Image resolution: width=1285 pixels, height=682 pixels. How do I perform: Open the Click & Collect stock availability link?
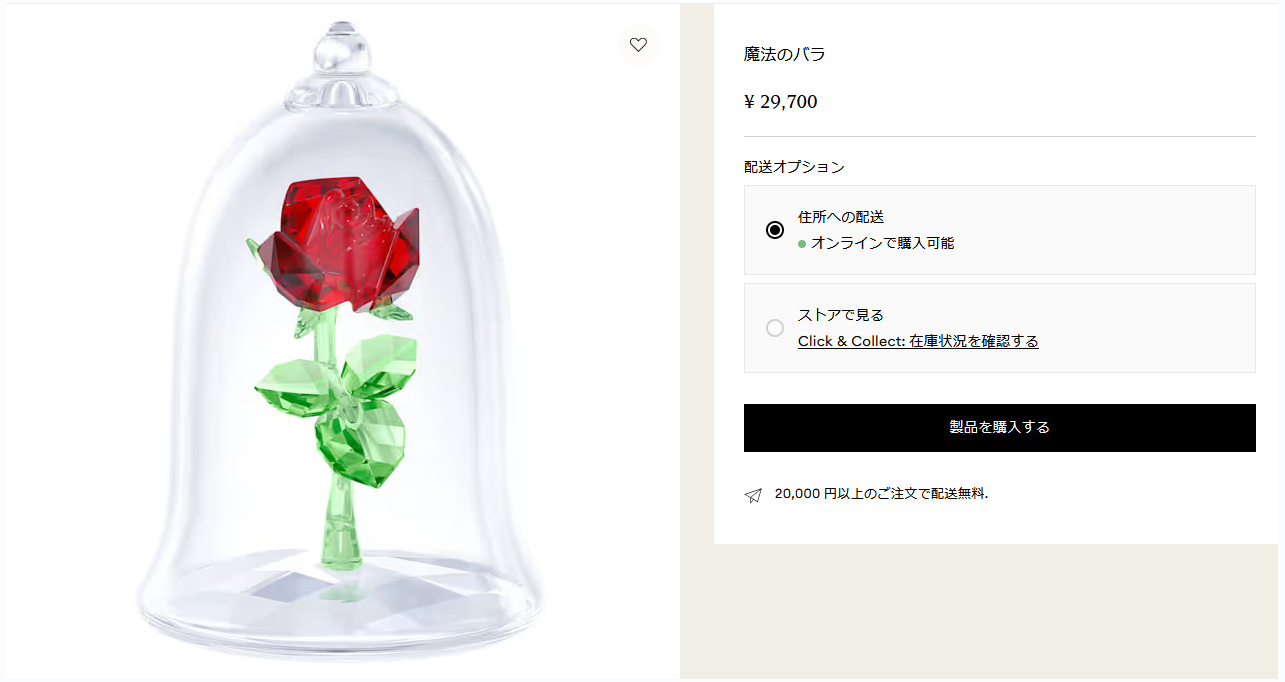click(918, 341)
